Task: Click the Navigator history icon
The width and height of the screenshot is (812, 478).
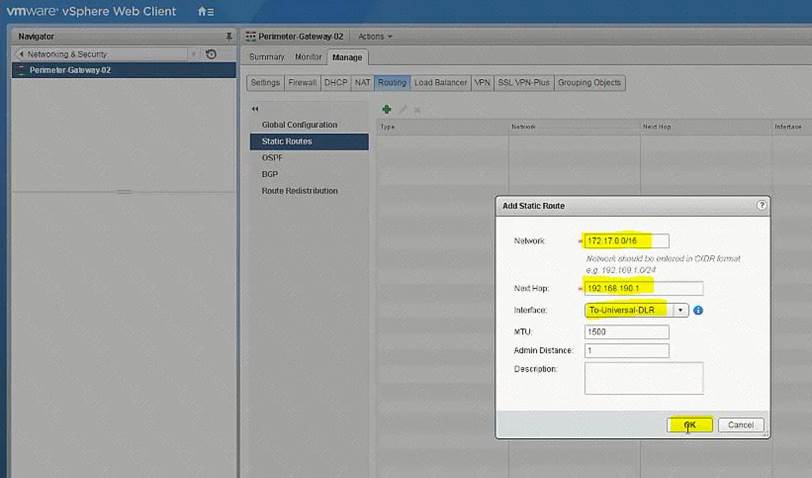Action: pyautogui.click(x=211, y=54)
